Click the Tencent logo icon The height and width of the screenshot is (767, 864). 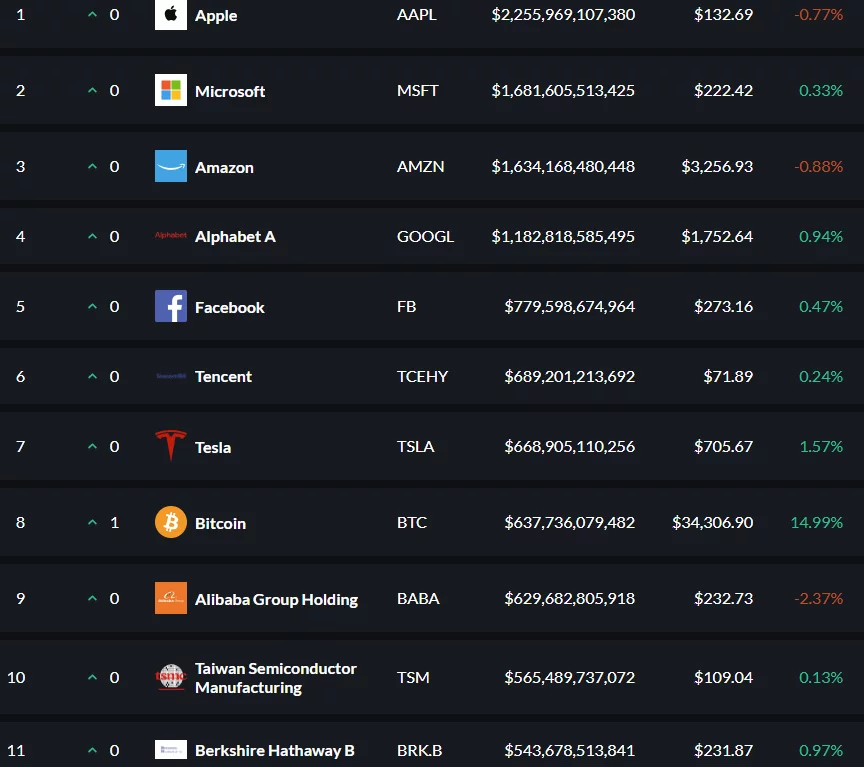170,376
